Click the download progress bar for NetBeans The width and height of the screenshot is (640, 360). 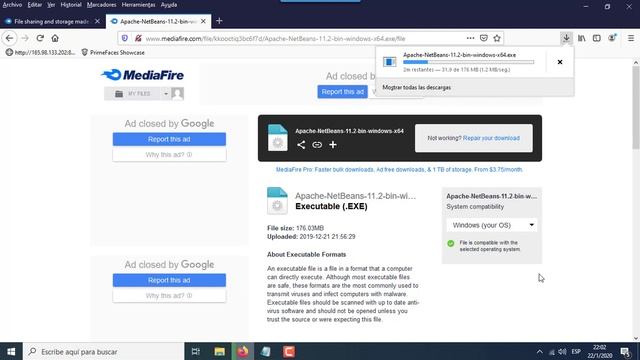(x=468, y=62)
